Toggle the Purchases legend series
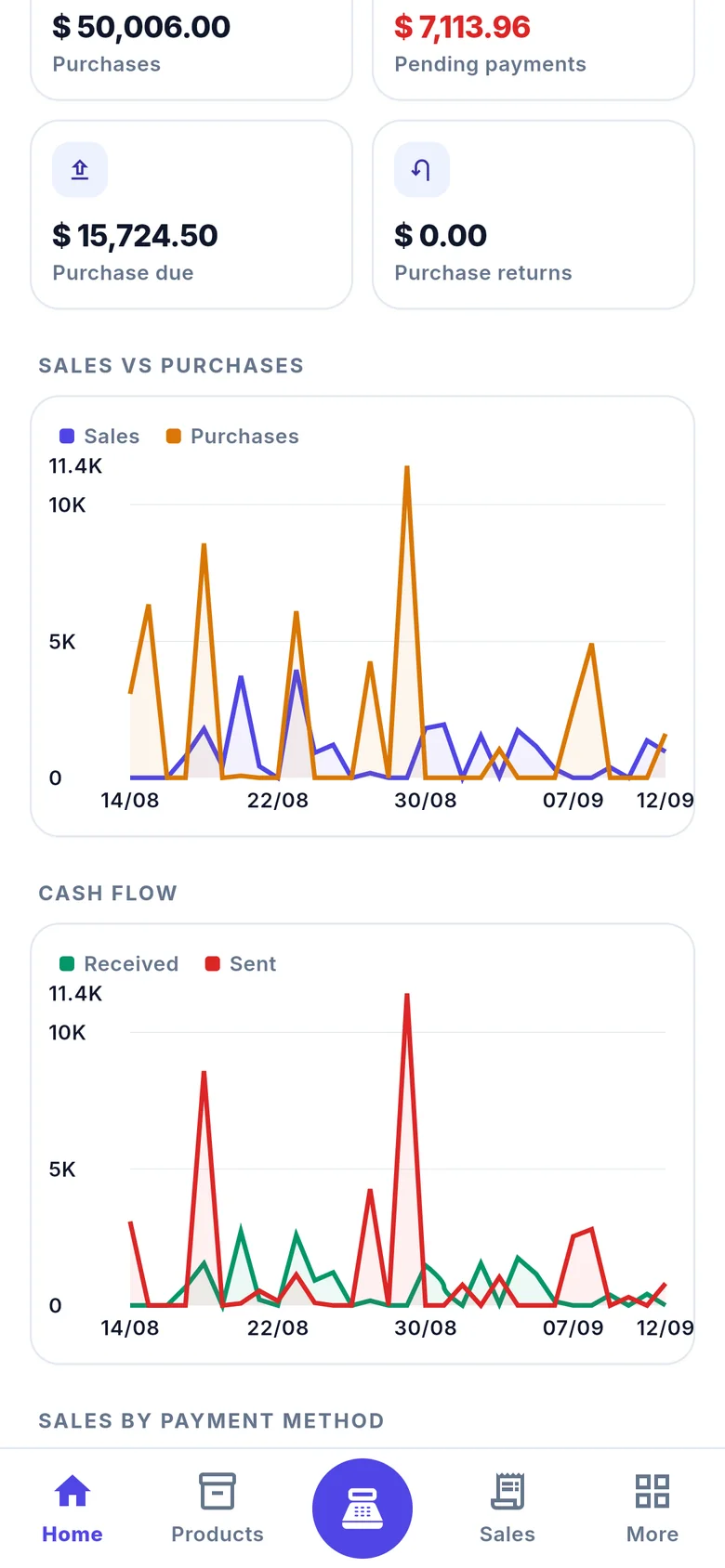Viewport: 725px width, 1568px height. click(232, 437)
